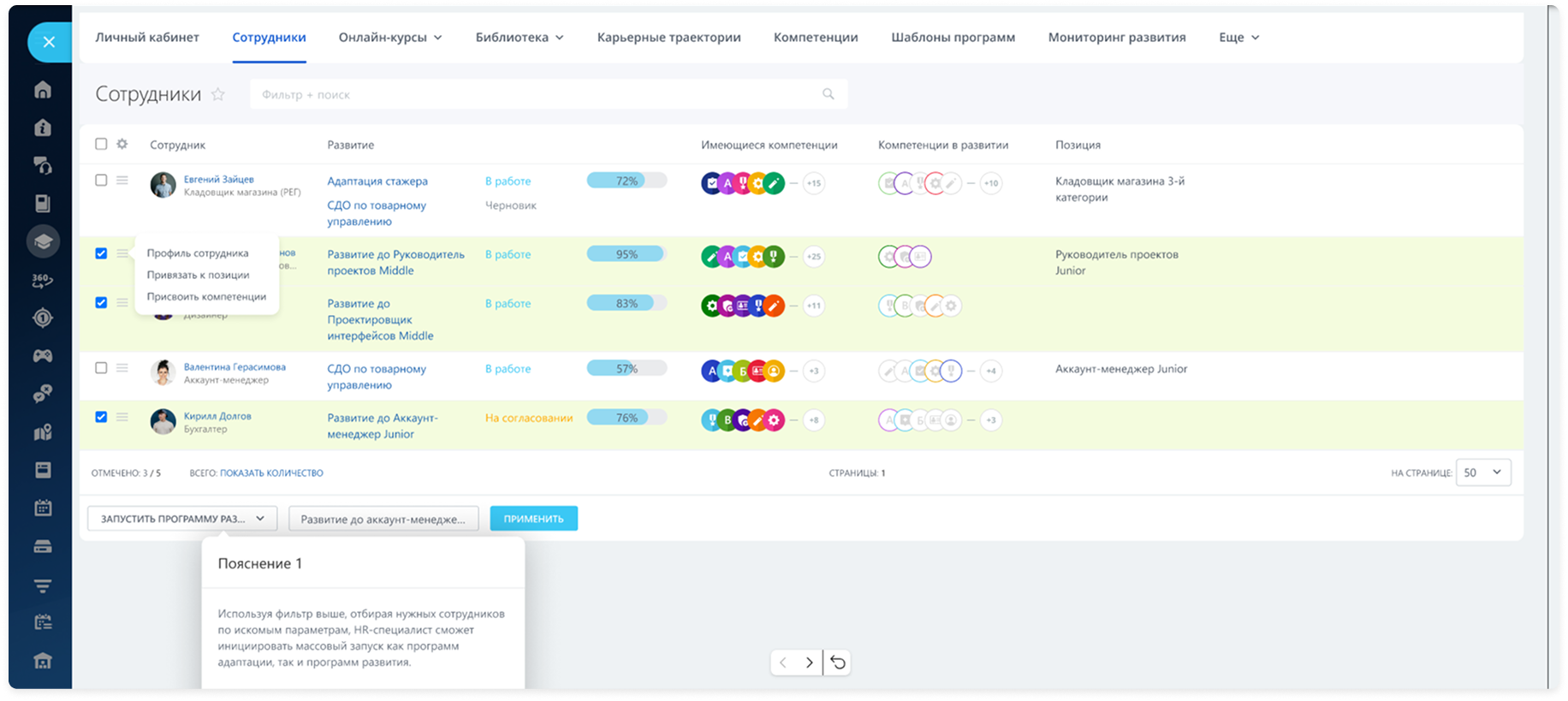1568x701 pixels.
Task: Check the box for Евгений Зайцев
Action: tap(101, 181)
